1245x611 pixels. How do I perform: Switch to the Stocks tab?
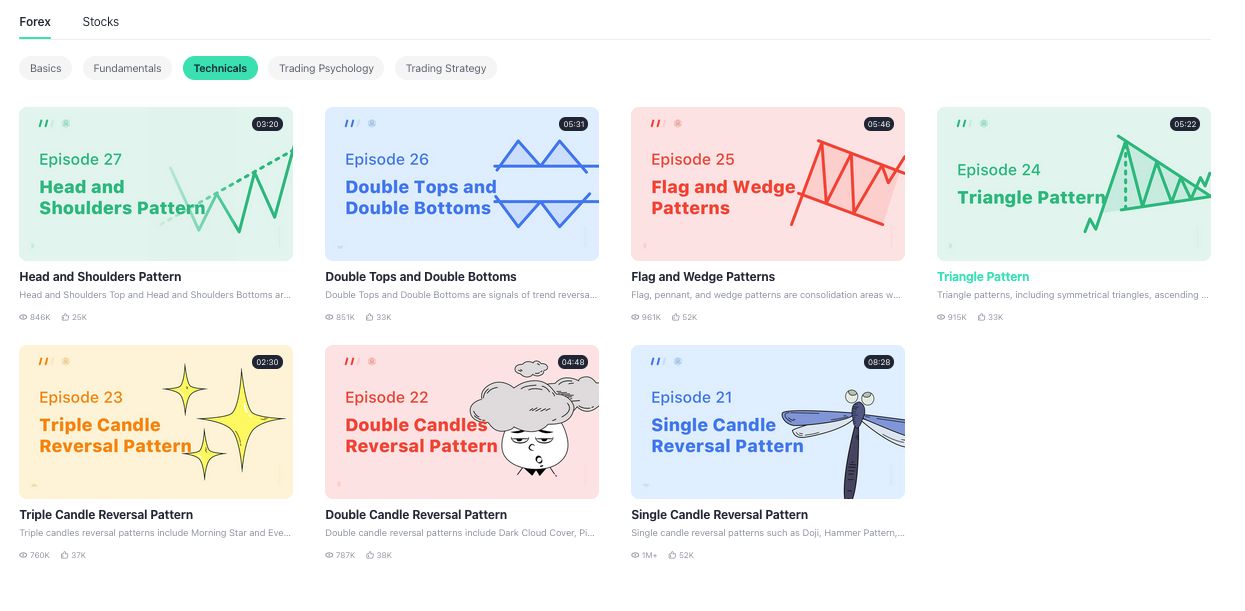pos(101,21)
